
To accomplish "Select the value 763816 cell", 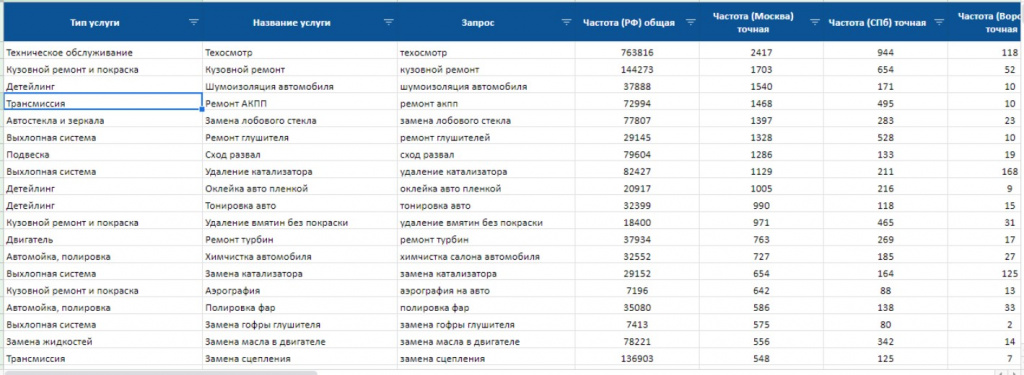I will [x=637, y=52].
